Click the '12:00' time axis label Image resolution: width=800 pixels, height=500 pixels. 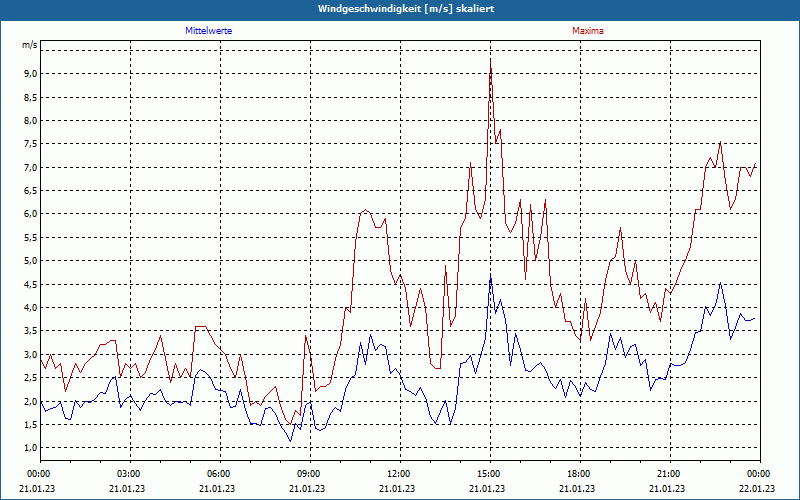click(397, 474)
